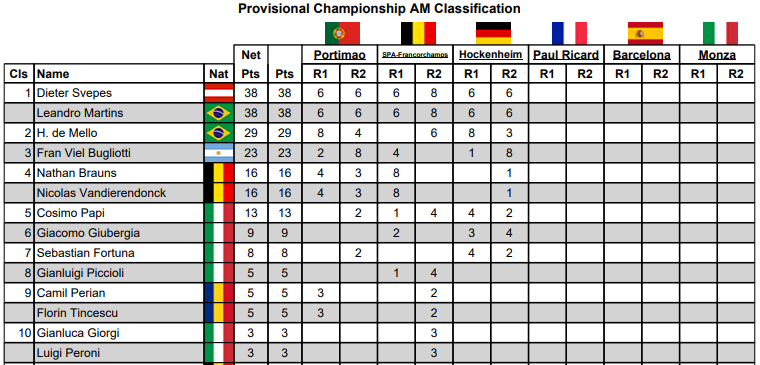Click Leandro Martins' Brazil flag
The height and width of the screenshot is (365, 760).
219,113
